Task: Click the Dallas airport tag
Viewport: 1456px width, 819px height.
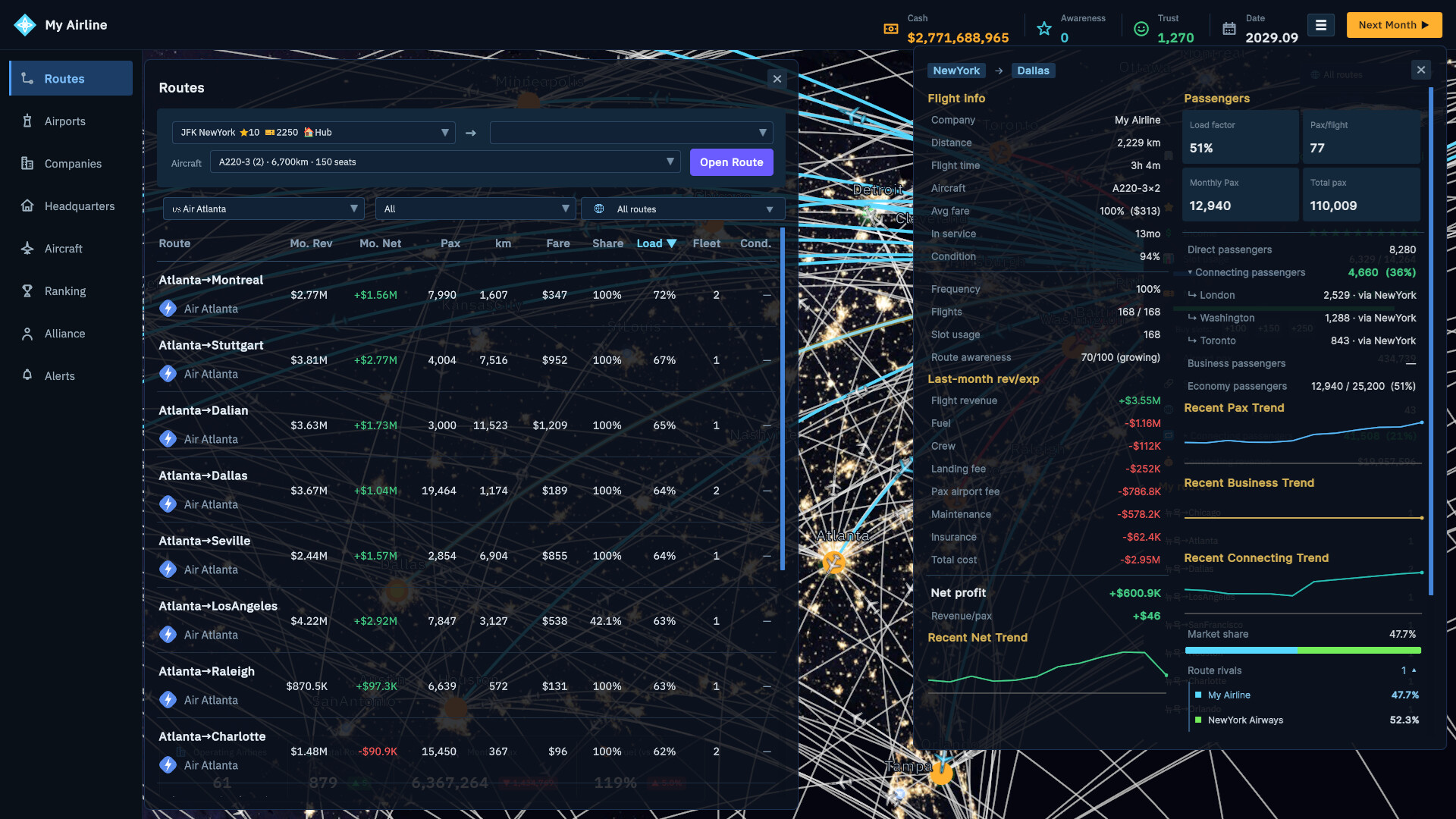Action: point(1033,71)
